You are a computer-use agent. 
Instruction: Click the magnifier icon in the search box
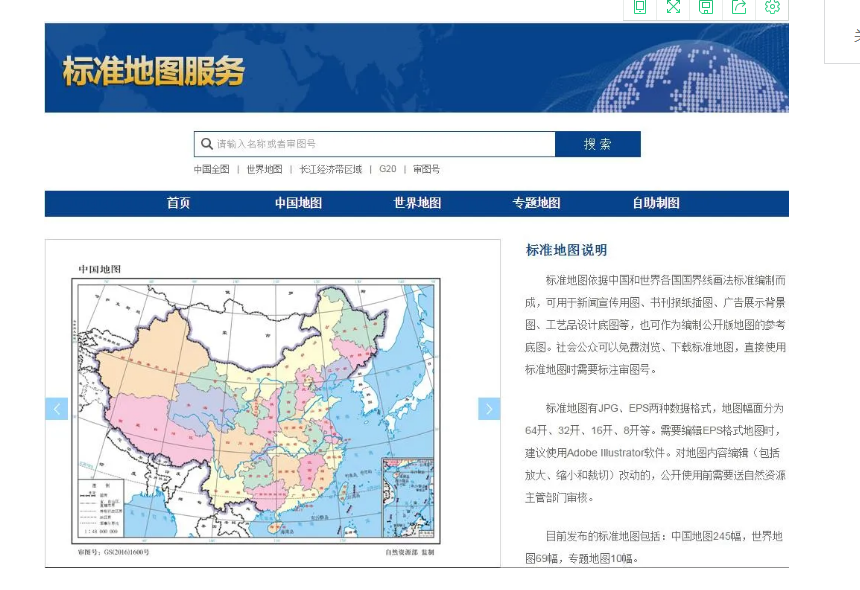click(x=207, y=144)
